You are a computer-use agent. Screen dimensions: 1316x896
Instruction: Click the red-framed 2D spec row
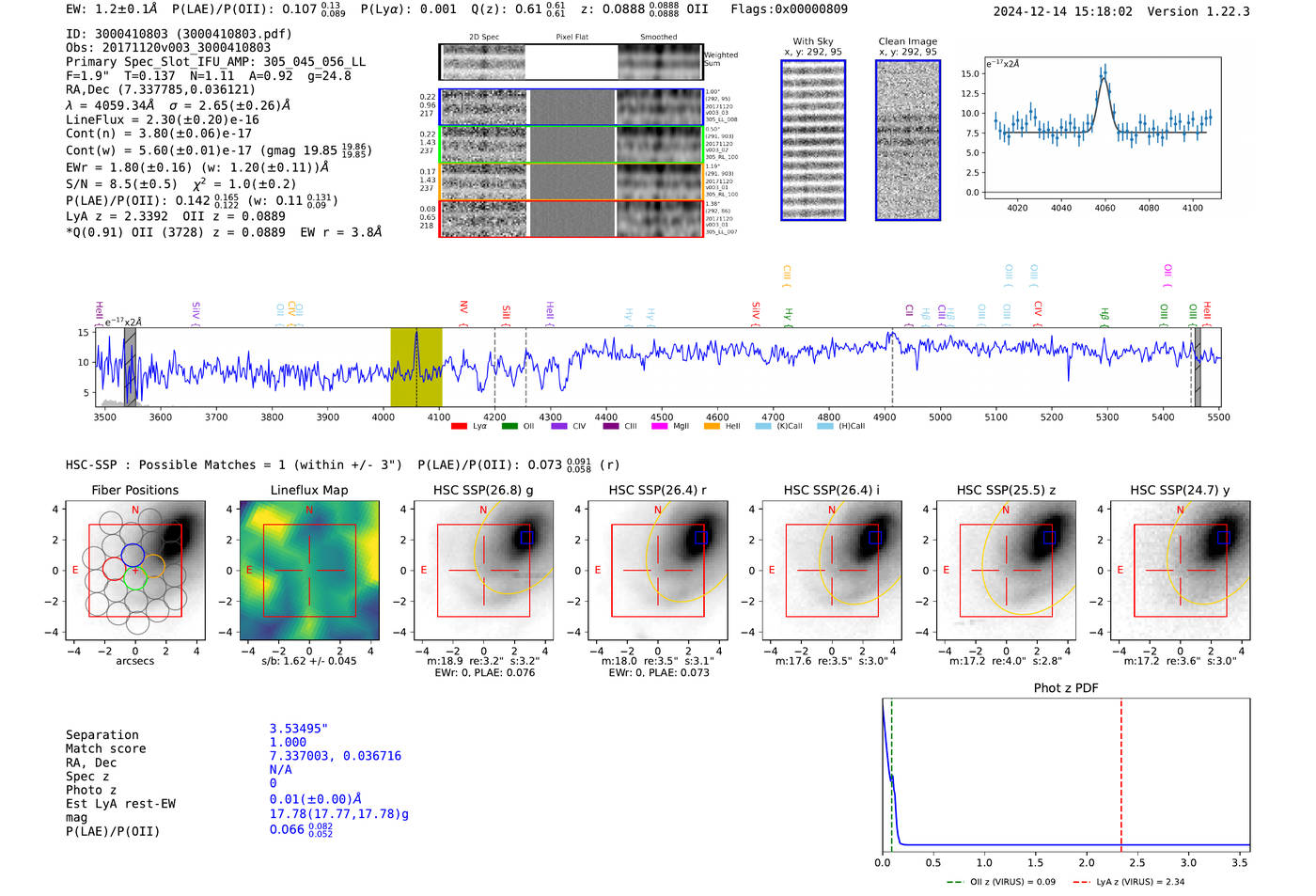pyautogui.click(x=572, y=218)
